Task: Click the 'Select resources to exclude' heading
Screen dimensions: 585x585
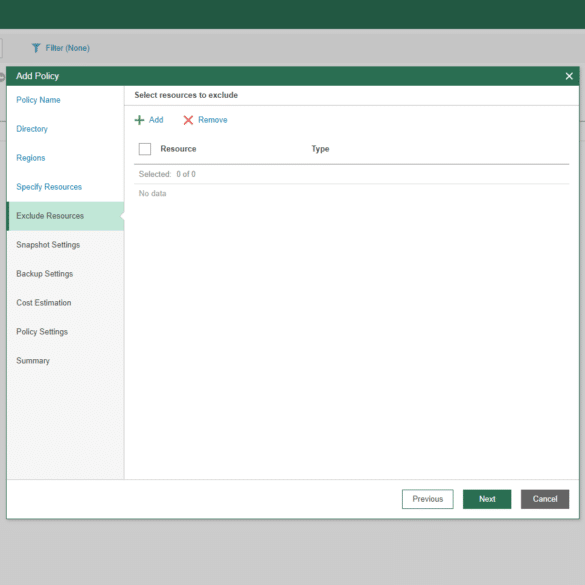Action: point(186,95)
